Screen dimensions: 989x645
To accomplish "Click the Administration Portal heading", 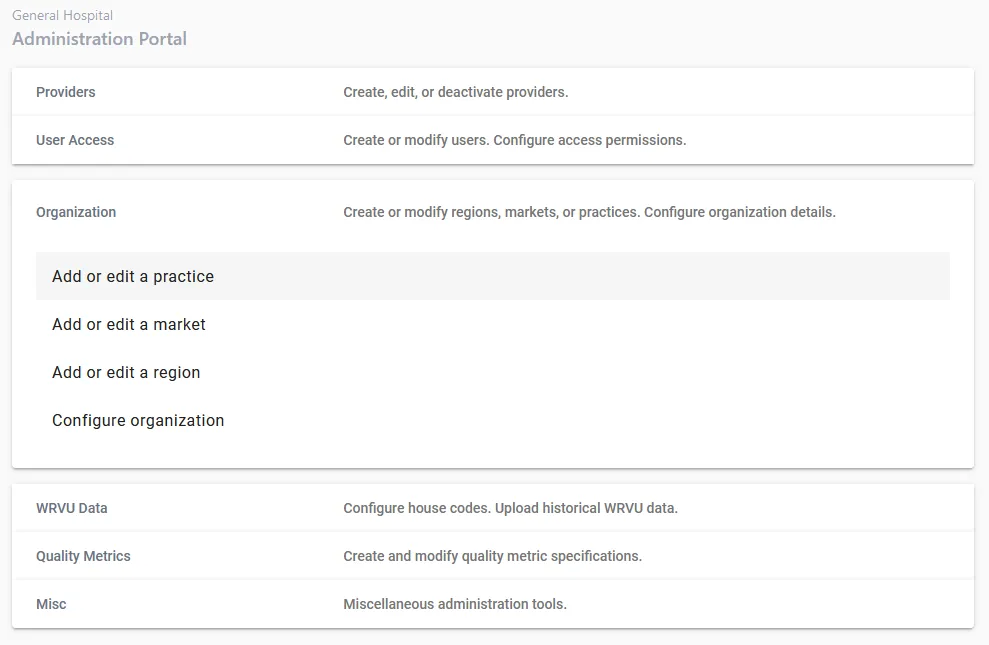I will [x=99, y=39].
